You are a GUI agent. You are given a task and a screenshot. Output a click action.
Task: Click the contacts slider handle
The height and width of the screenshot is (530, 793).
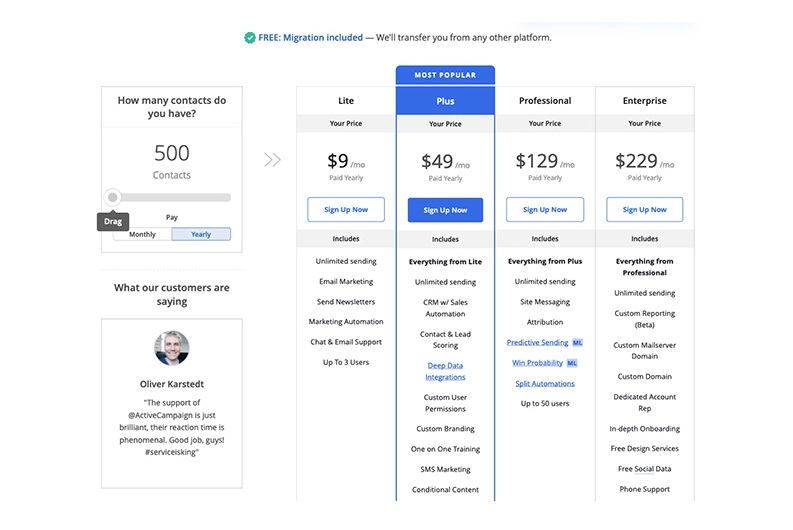pos(113,197)
